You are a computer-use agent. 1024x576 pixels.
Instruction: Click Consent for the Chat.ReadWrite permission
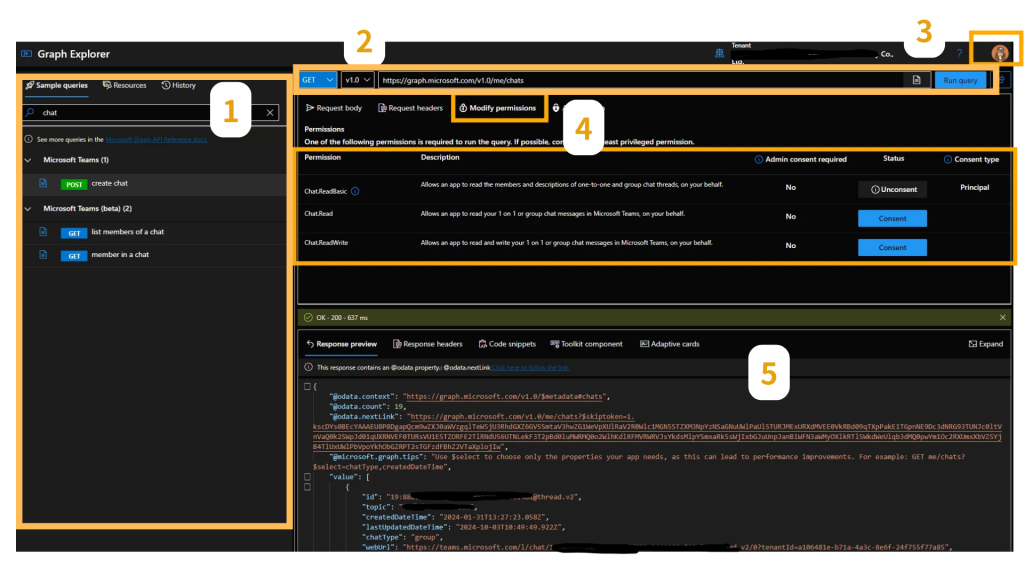892,248
